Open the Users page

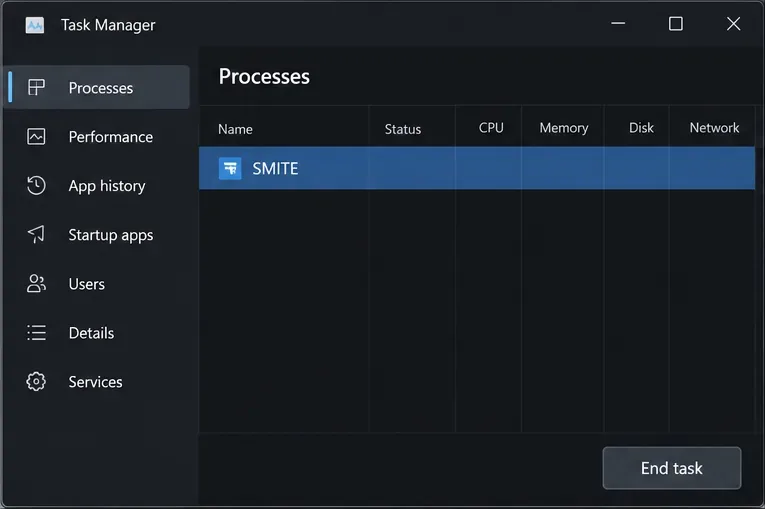pos(97,284)
